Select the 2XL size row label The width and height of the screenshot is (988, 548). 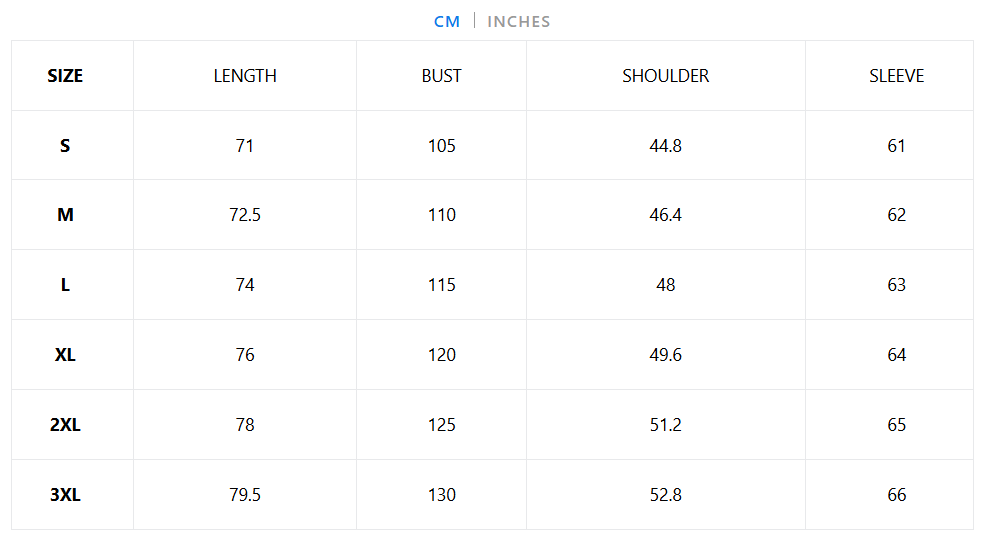tap(65, 425)
